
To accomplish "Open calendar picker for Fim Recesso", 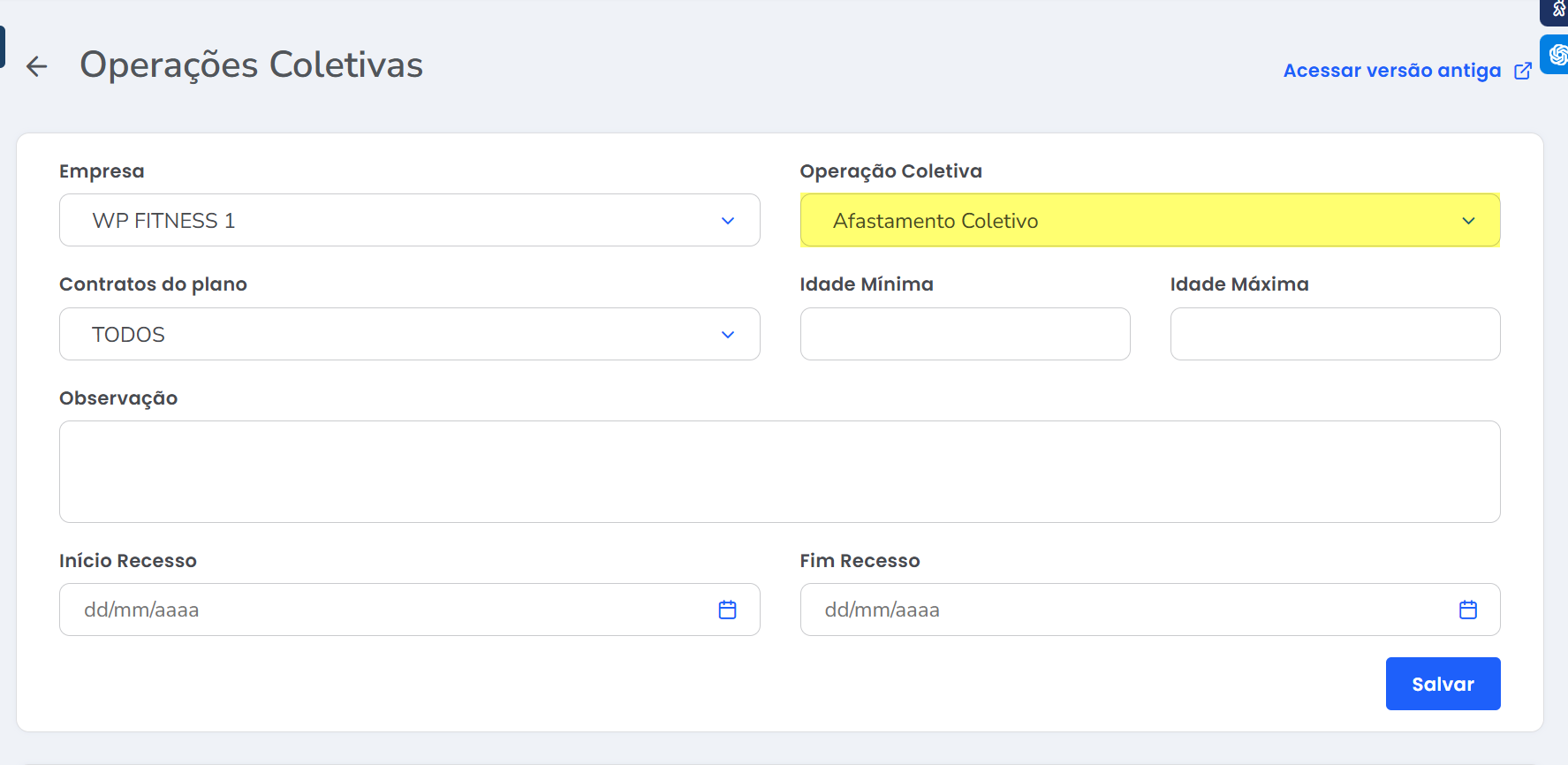I will pyautogui.click(x=1467, y=610).
